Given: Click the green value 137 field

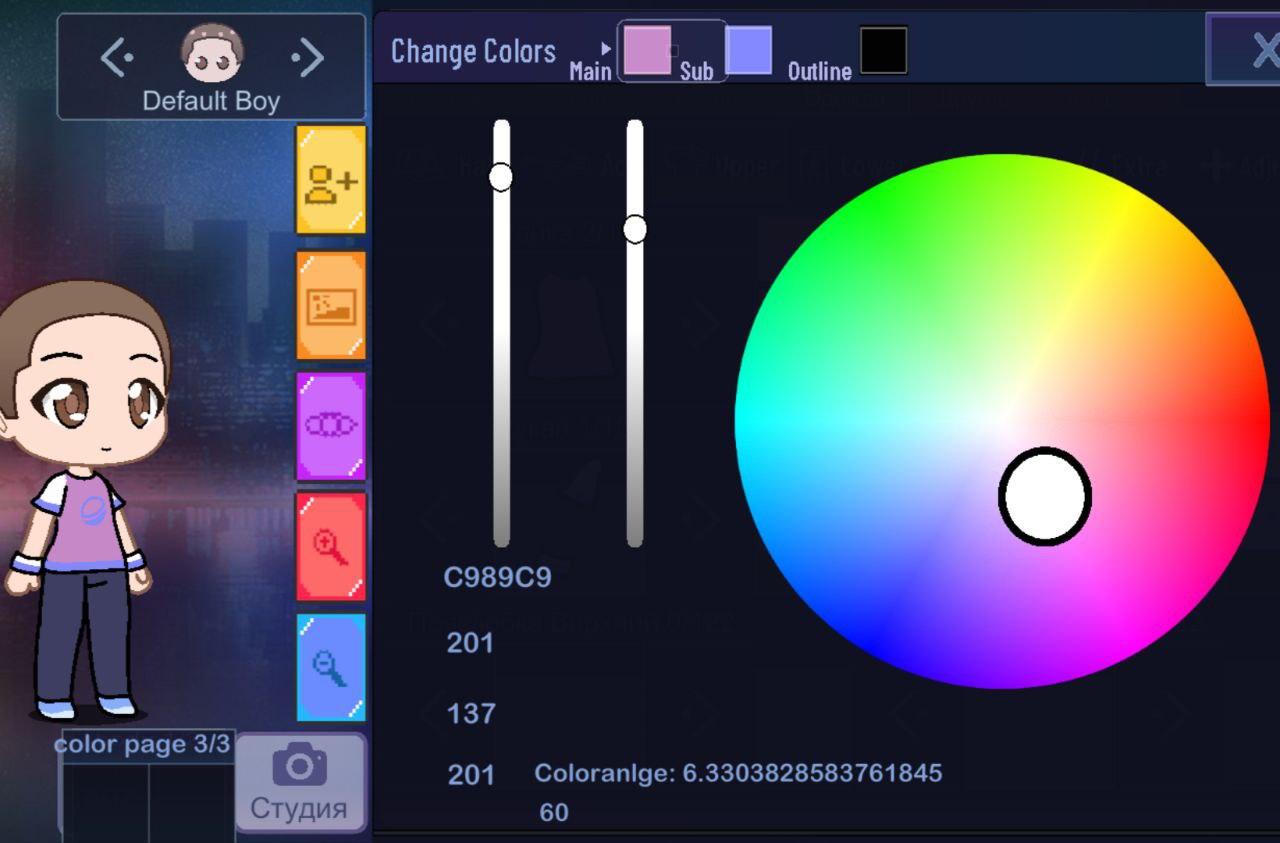Looking at the screenshot, I should 471,714.
